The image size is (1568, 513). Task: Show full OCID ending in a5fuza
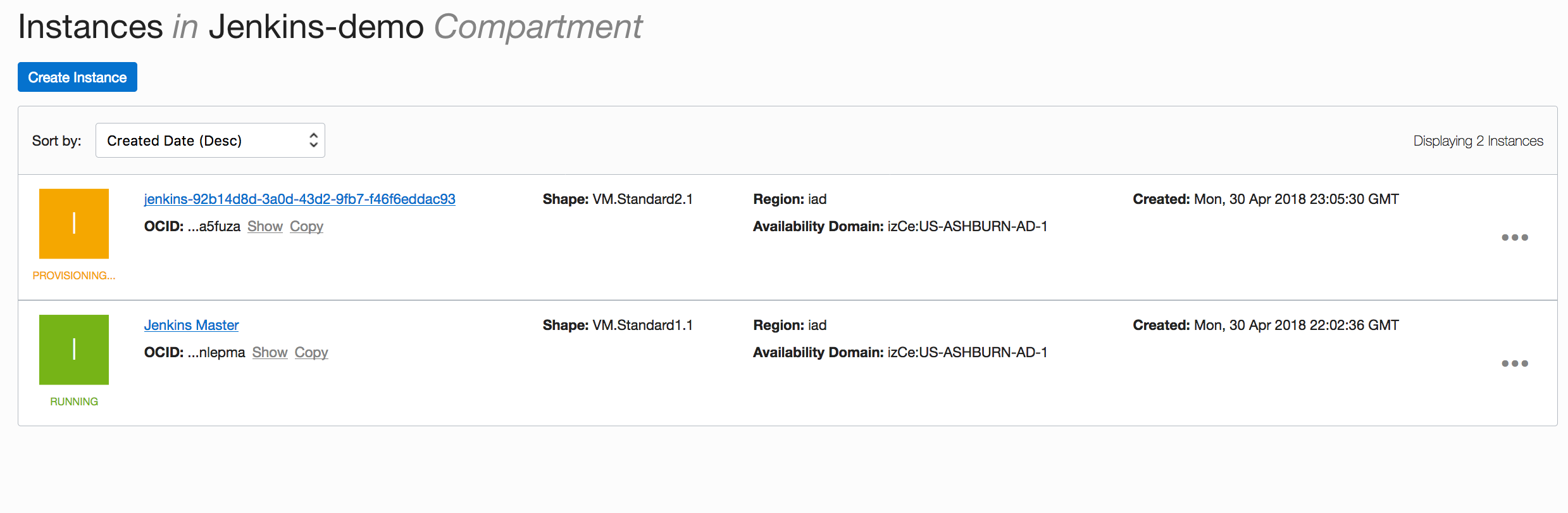pyautogui.click(x=264, y=227)
